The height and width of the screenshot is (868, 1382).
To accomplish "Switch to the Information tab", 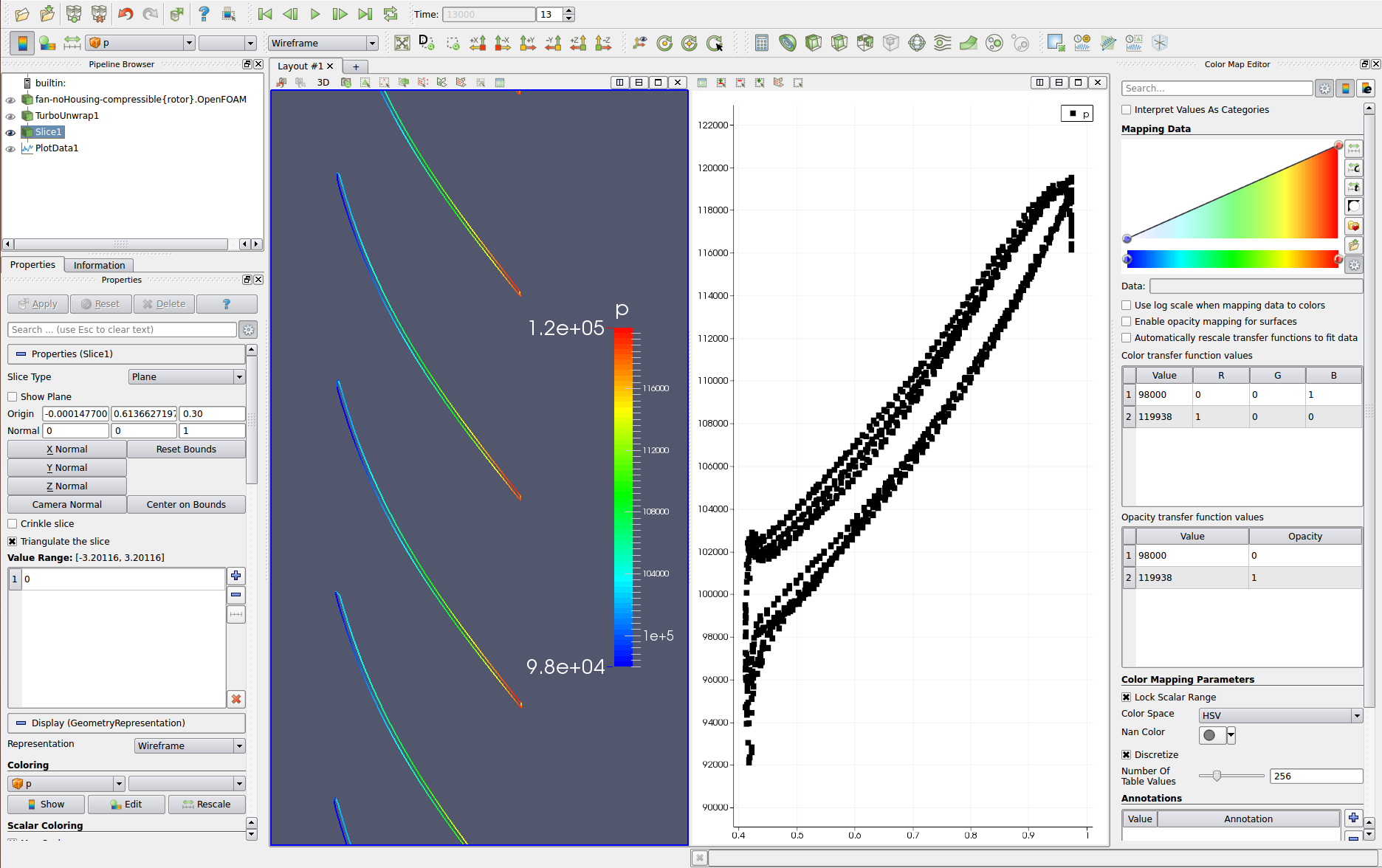I will coord(99,265).
